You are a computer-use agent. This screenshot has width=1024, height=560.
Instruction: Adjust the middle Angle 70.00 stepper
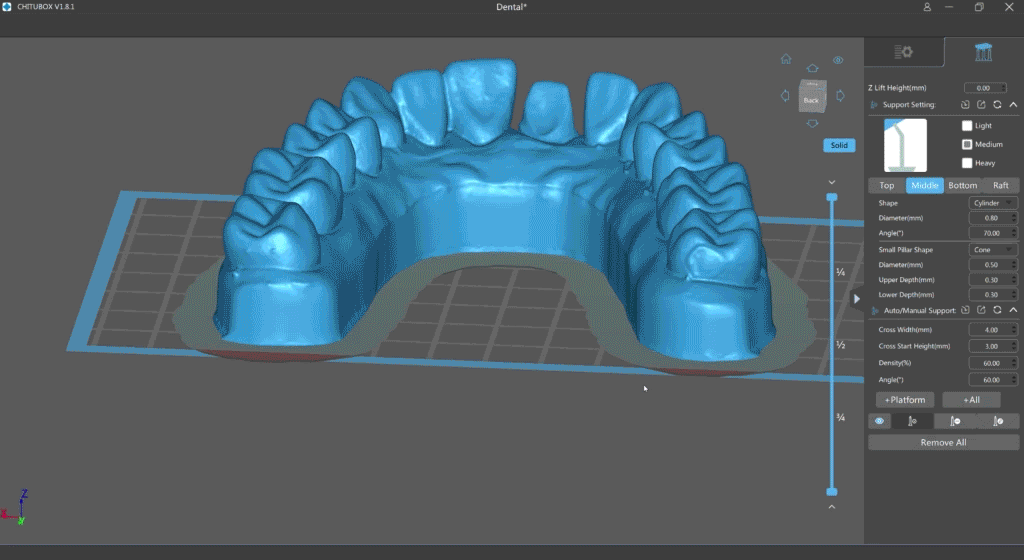pos(1014,233)
